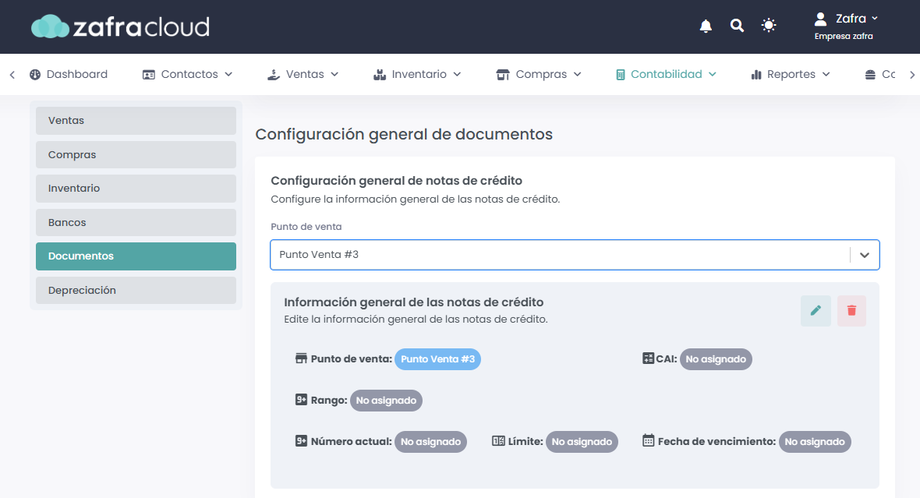Select Depreciación in the sidebar

click(136, 290)
